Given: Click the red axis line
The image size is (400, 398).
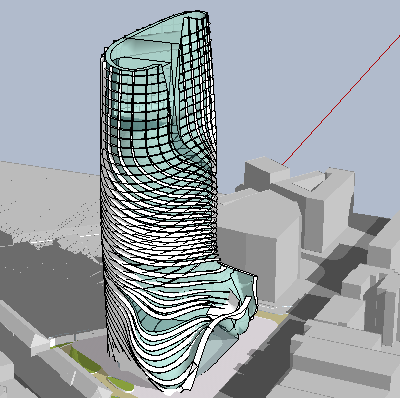Looking at the screenshot, I should pos(341,100).
